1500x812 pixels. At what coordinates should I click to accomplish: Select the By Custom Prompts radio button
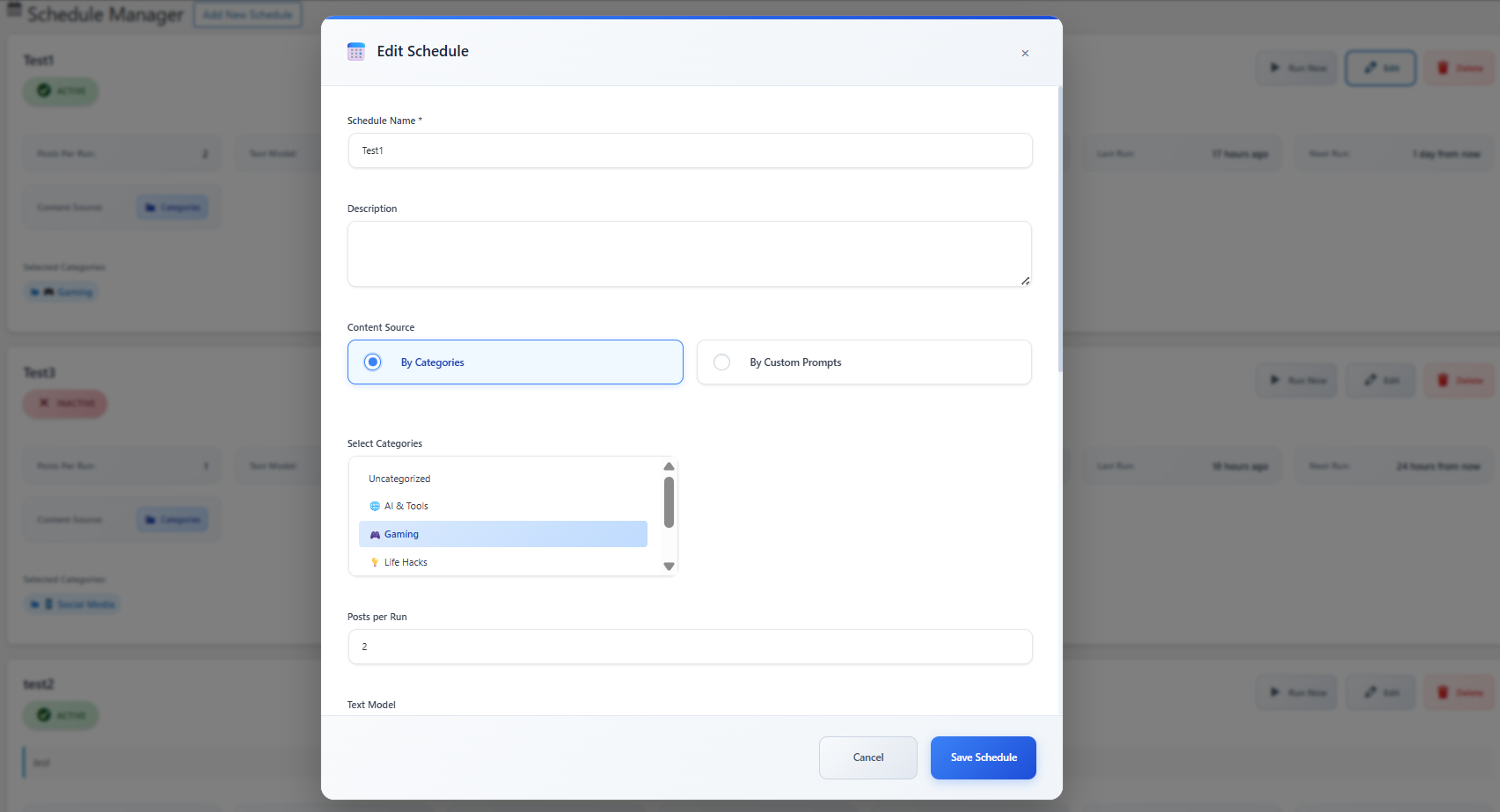click(721, 362)
